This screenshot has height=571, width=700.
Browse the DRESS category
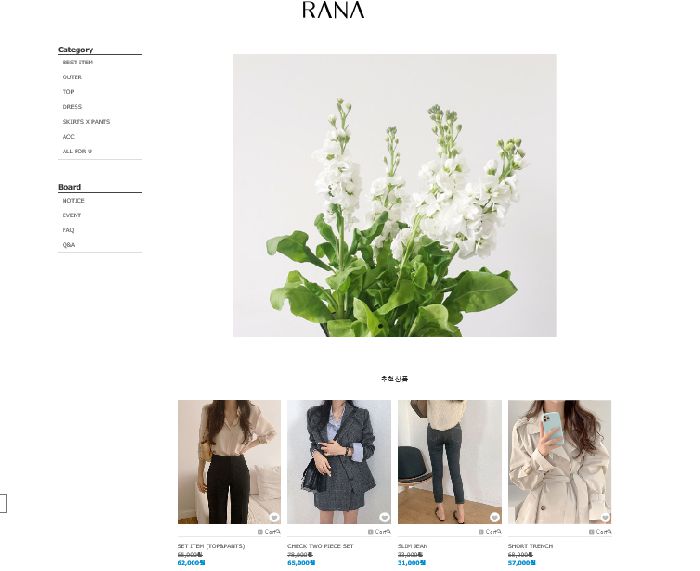[x=72, y=107]
